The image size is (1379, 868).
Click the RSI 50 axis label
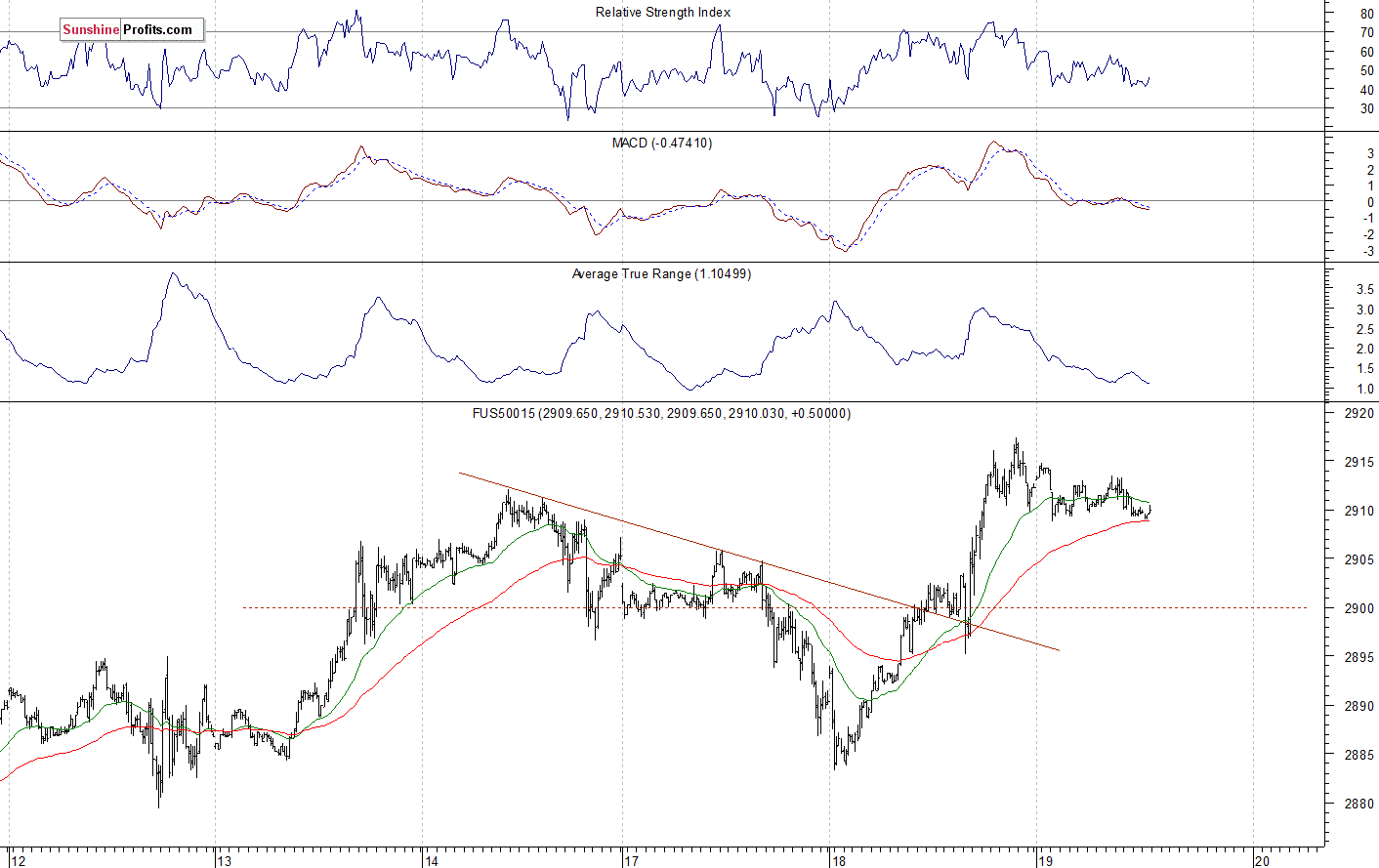pyautogui.click(x=1366, y=71)
